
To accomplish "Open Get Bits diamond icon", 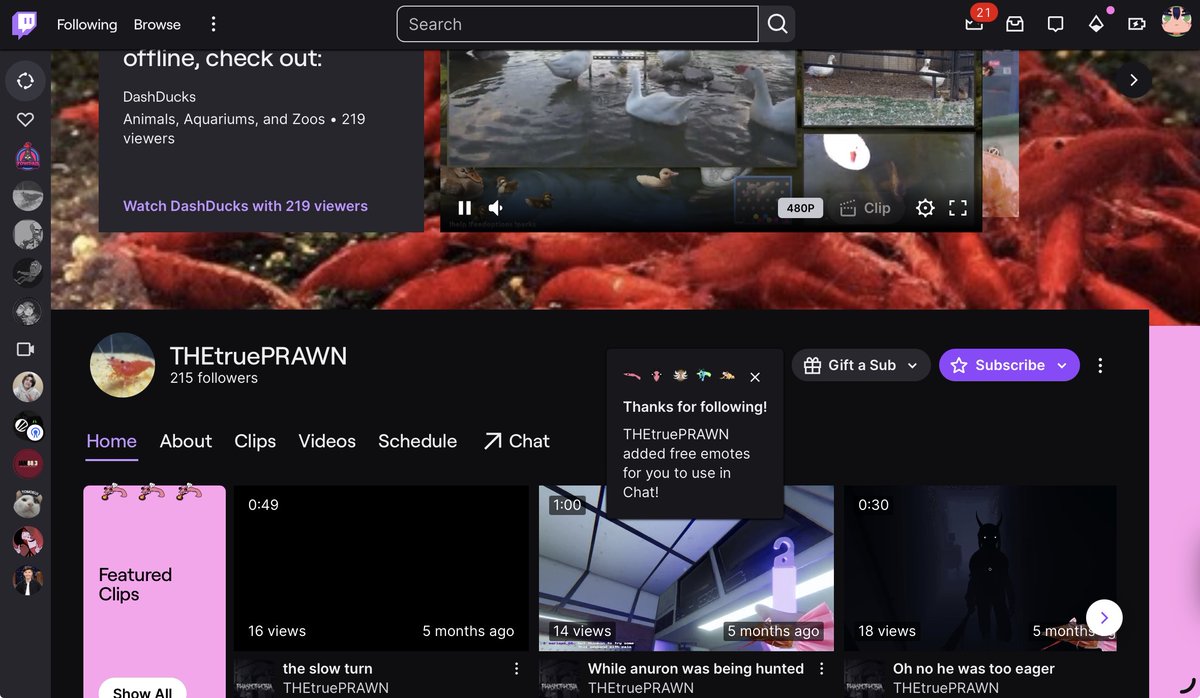I will point(1096,24).
